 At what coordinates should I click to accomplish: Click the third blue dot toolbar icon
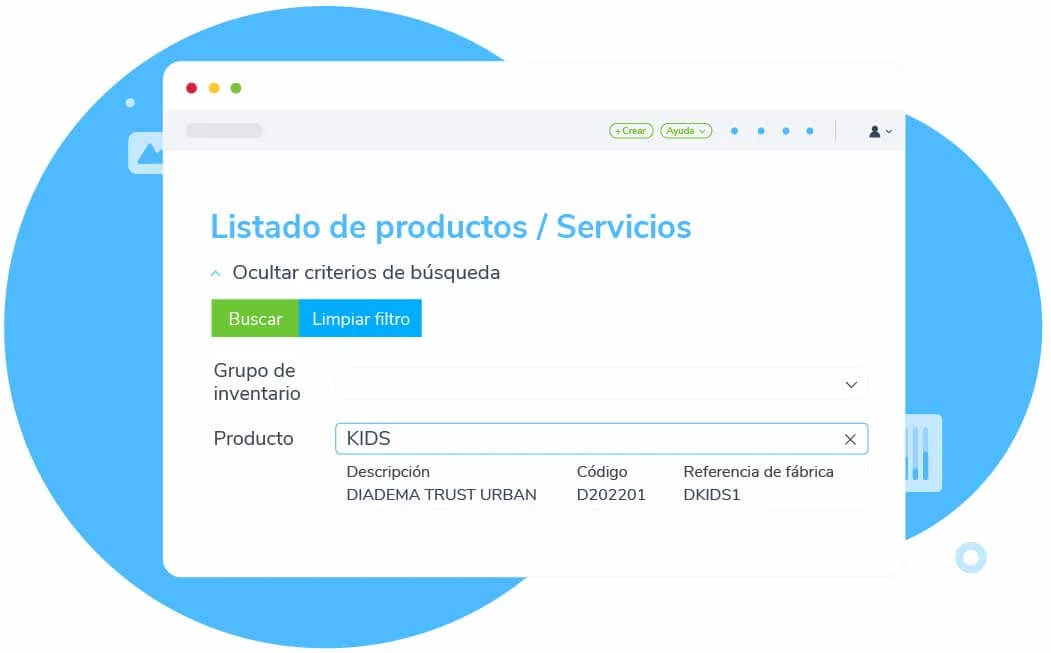click(x=785, y=130)
